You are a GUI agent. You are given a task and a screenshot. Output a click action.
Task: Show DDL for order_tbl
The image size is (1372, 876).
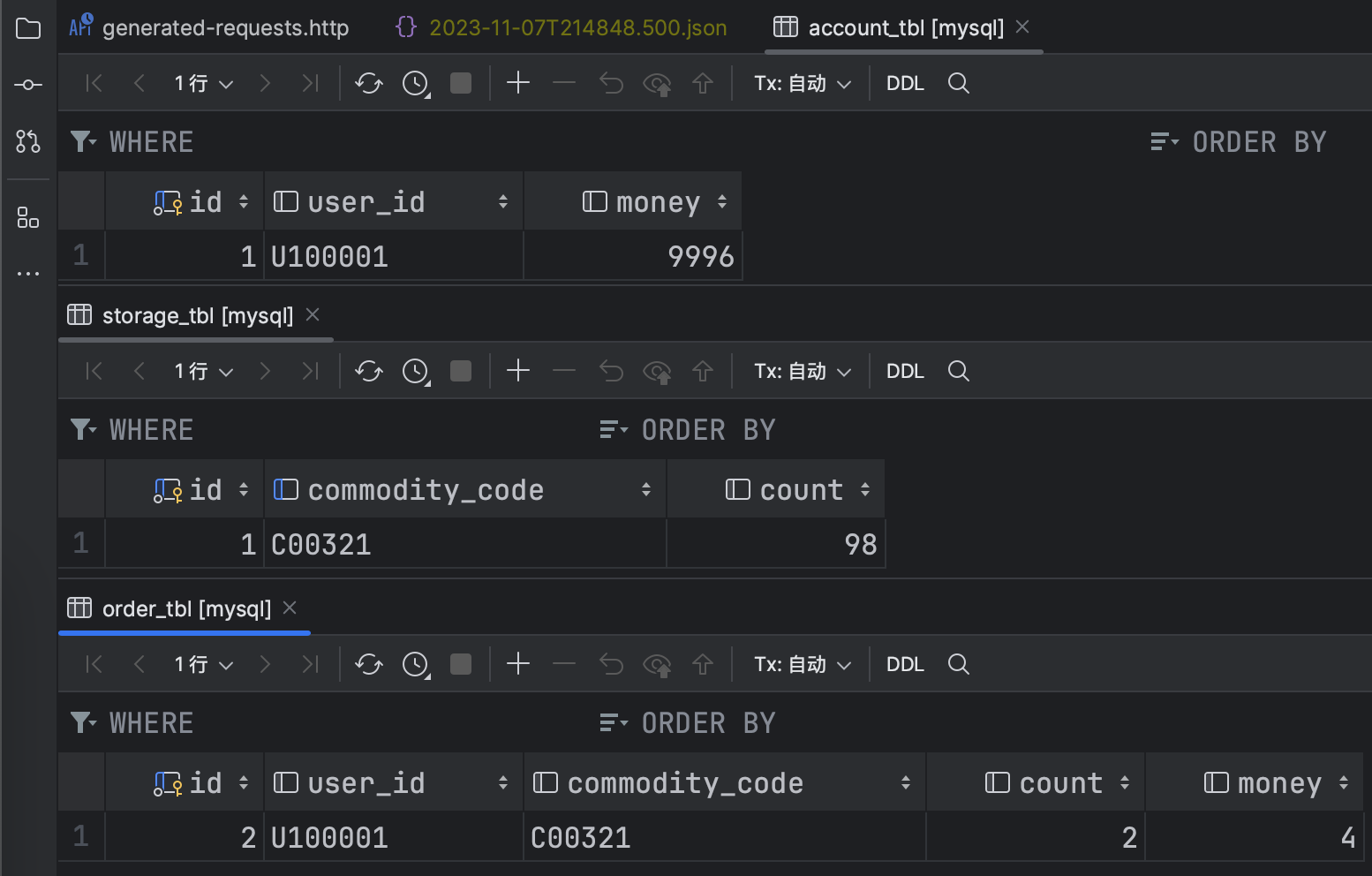click(x=905, y=664)
